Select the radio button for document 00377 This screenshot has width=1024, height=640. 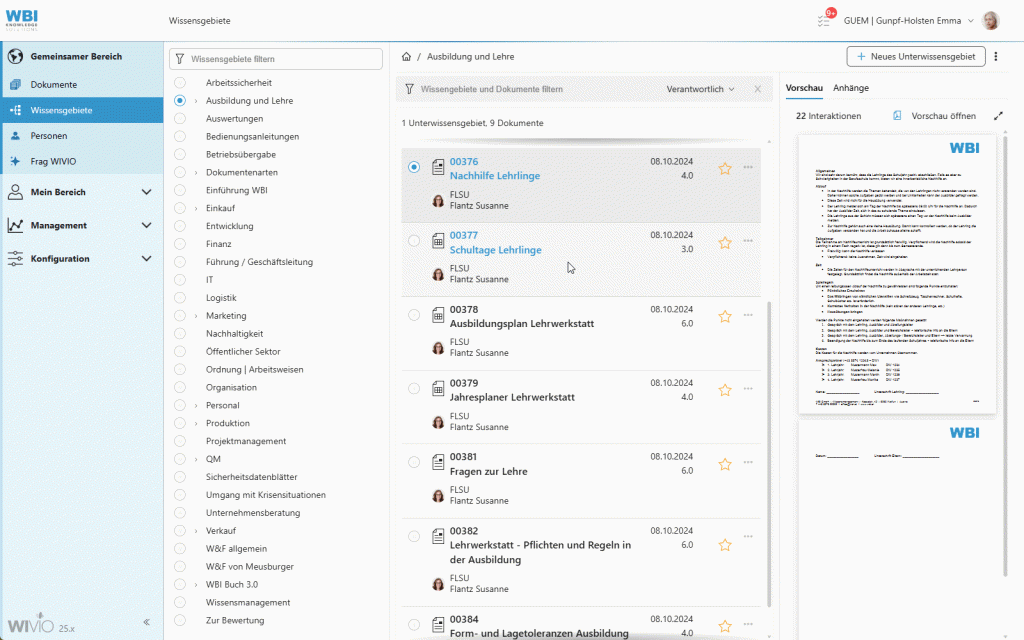pos(414,241)
